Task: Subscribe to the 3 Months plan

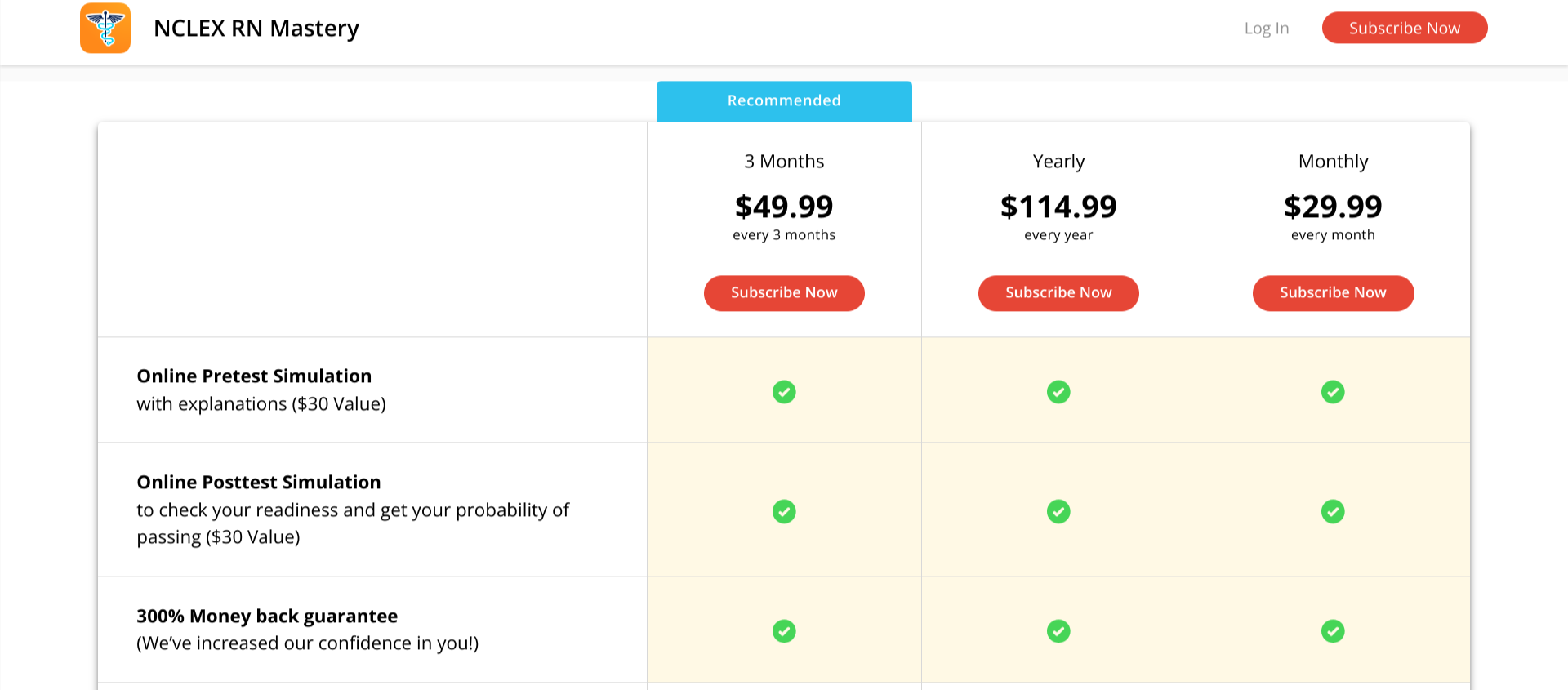Action: pyautogui.click(x=784, y=293)
